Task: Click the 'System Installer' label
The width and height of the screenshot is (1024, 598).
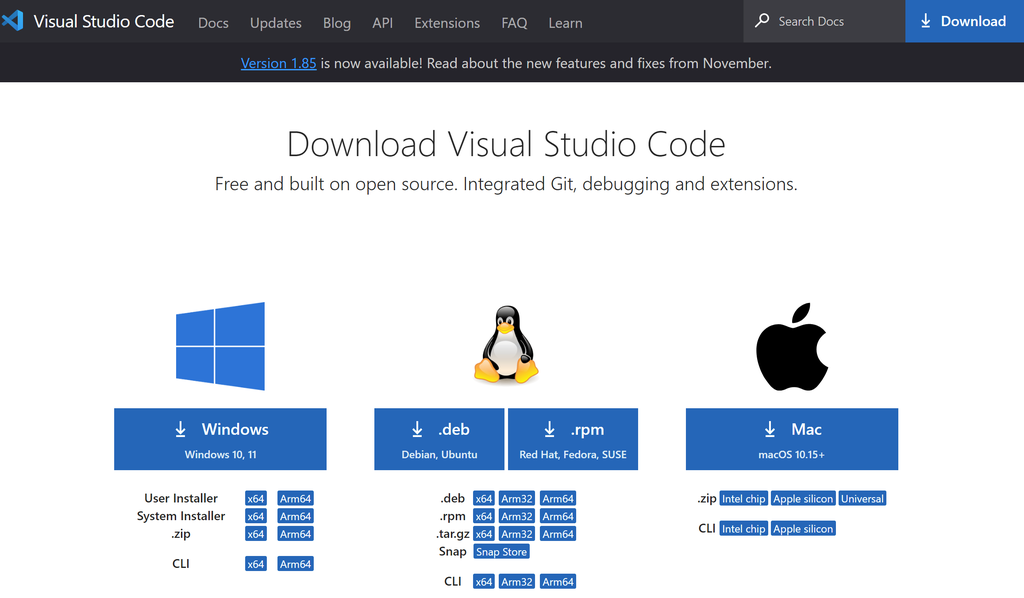Action: point(181,516)
